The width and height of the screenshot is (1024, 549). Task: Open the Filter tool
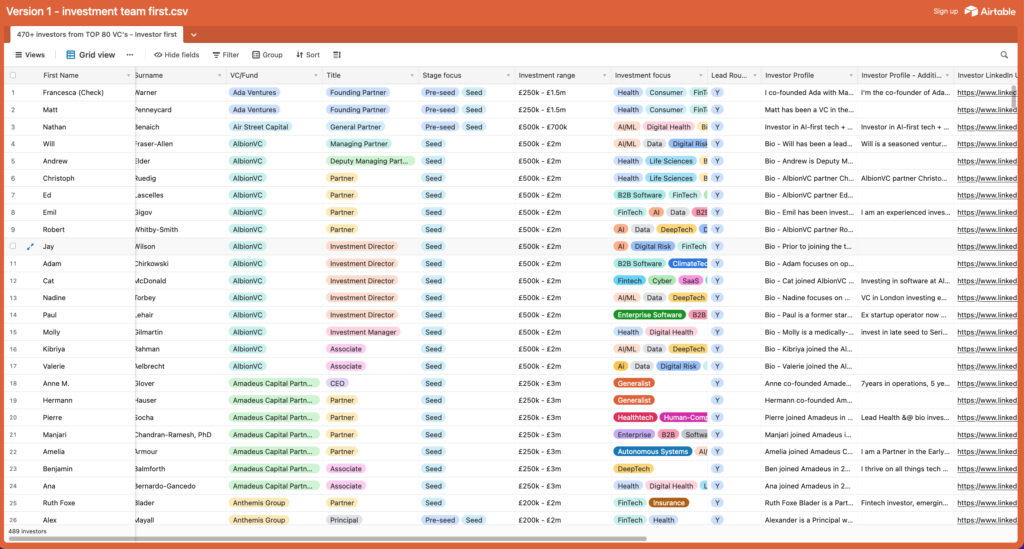tap(225, 55)
